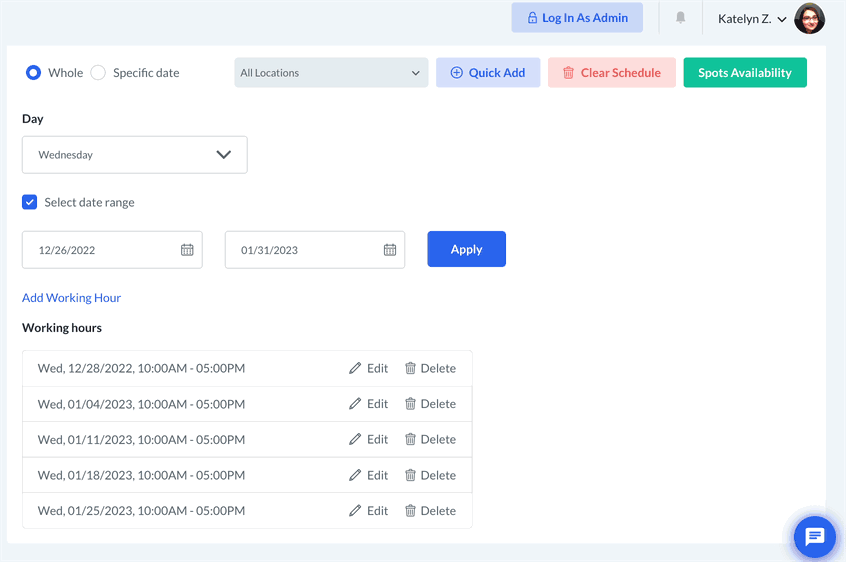Apply the selected date range

(x=466, y=250)
